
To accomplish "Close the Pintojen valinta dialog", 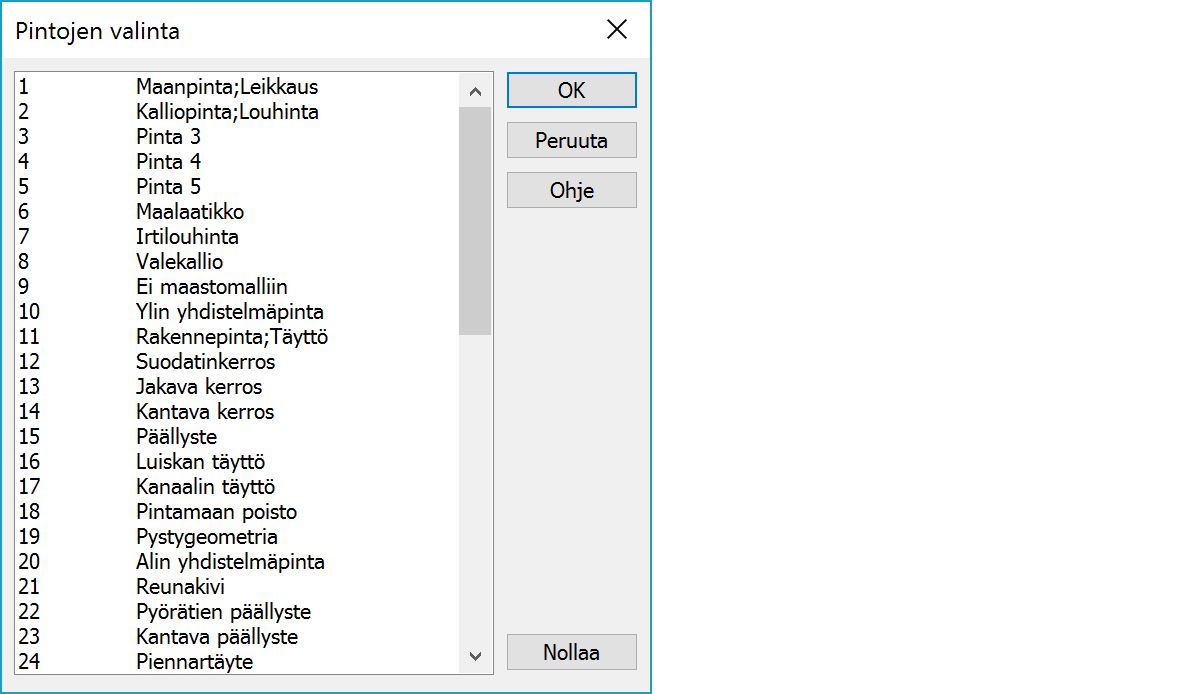I will coord(617,30).
